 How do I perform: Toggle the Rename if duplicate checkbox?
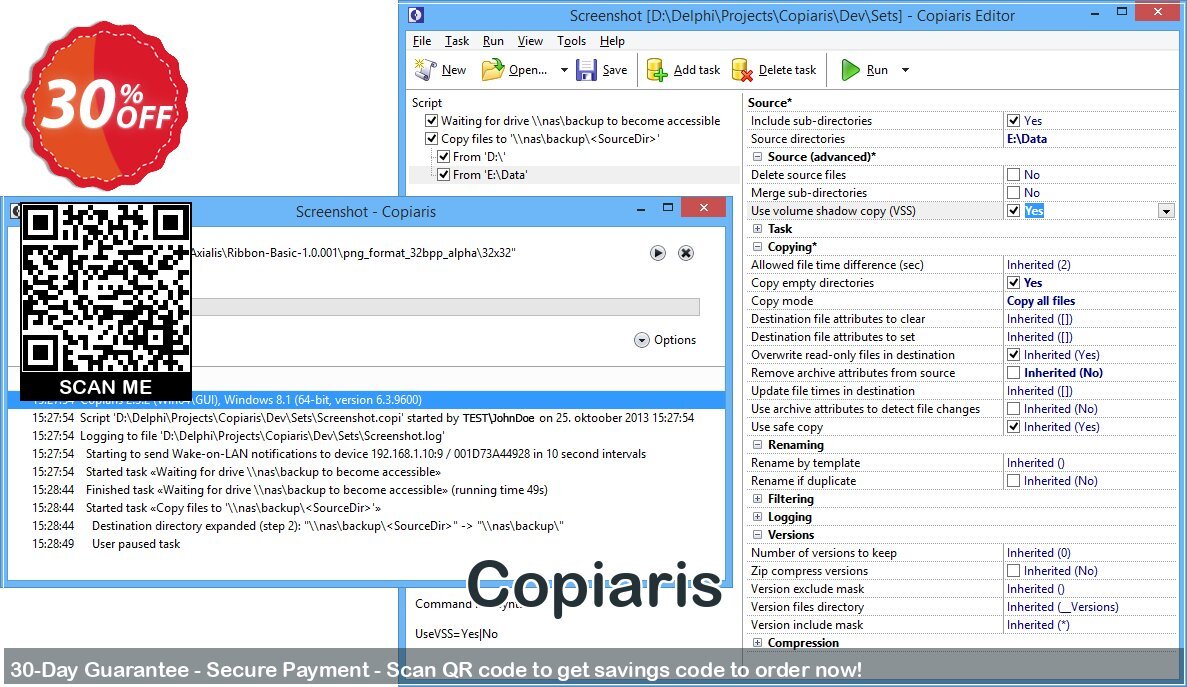pyautogui.click(x=1014, y=481)
